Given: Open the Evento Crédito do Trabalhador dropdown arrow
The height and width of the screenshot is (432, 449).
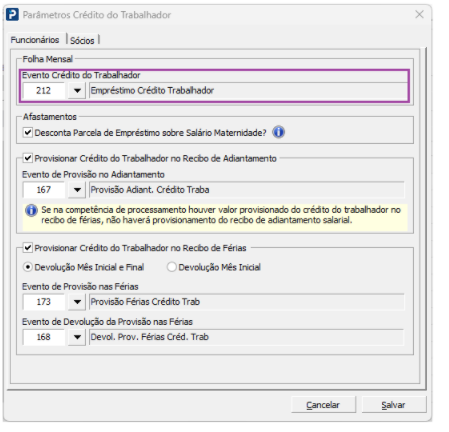Looking at the screenshot, I should pyautogui.click(x=77, y=90).
